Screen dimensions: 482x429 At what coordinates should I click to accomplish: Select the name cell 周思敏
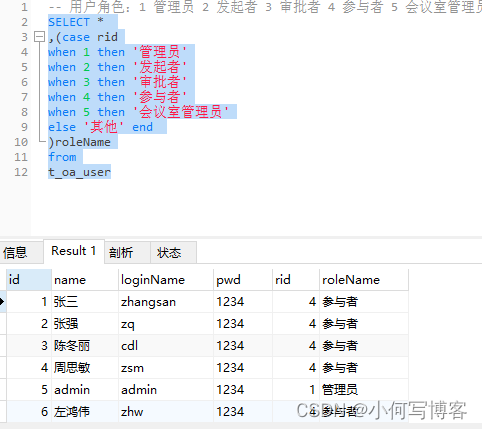click(x=85, y=368)
